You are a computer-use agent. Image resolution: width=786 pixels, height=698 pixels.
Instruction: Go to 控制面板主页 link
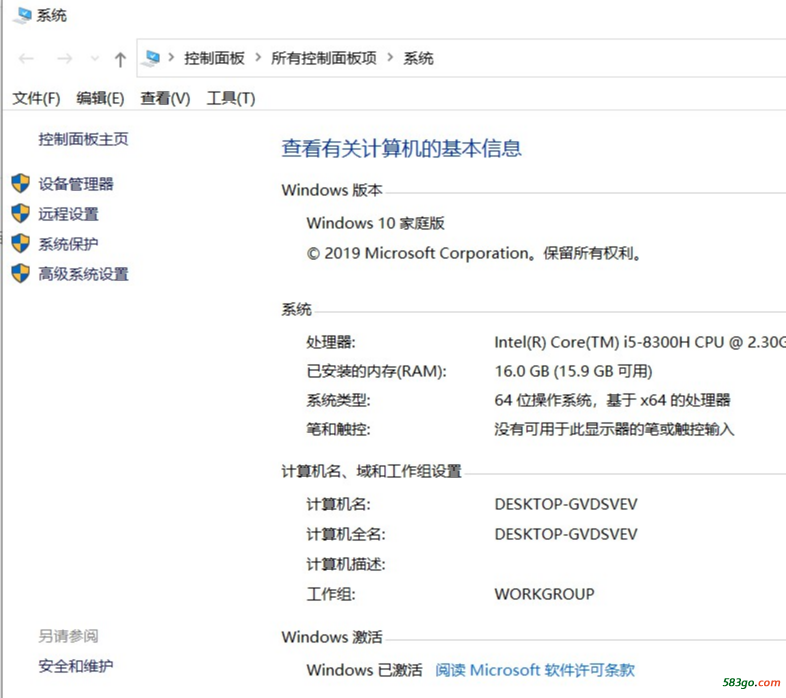tap(83, 139)
